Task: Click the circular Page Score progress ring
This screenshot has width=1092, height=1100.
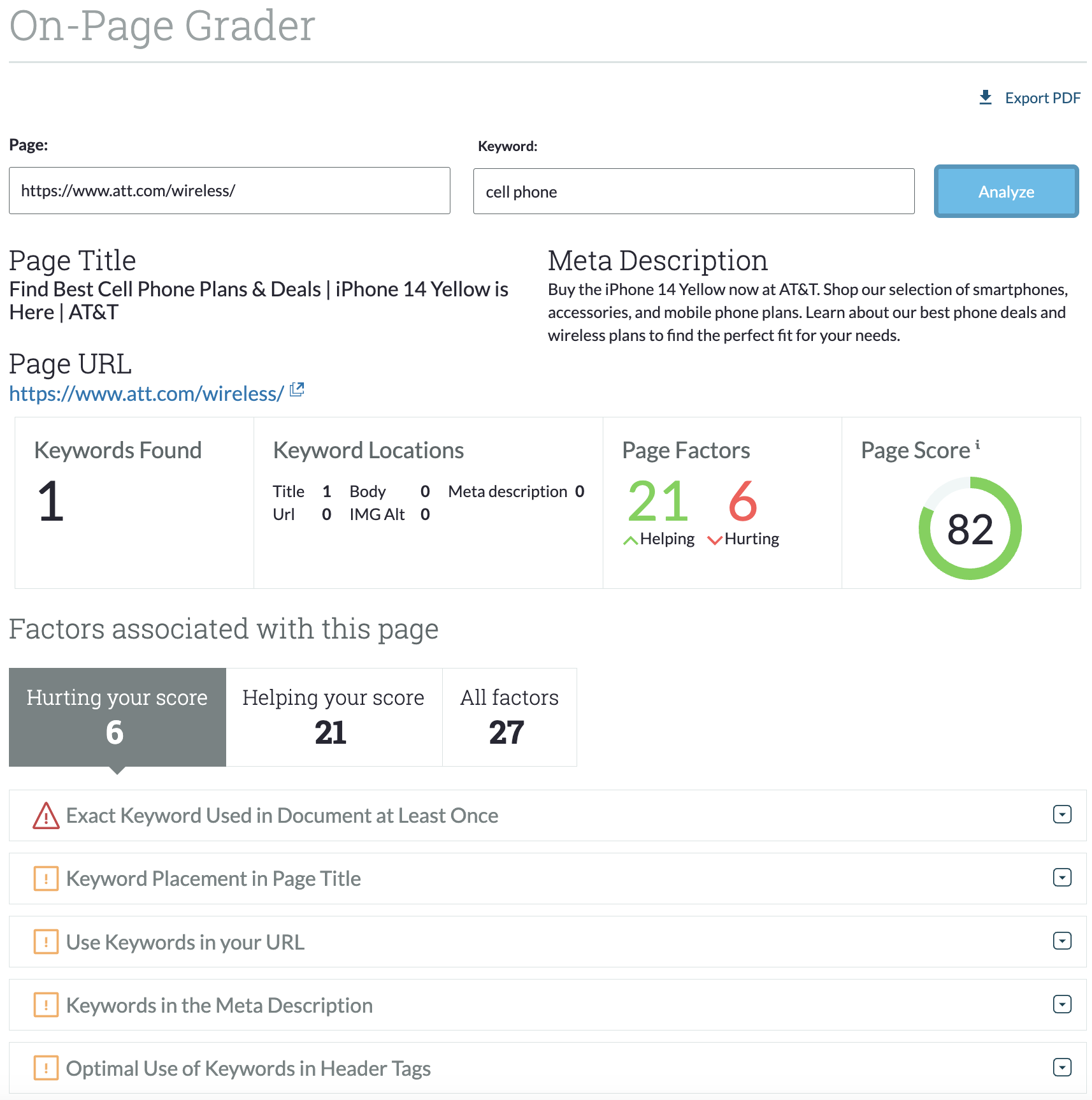Action: [x=969, y=528]
